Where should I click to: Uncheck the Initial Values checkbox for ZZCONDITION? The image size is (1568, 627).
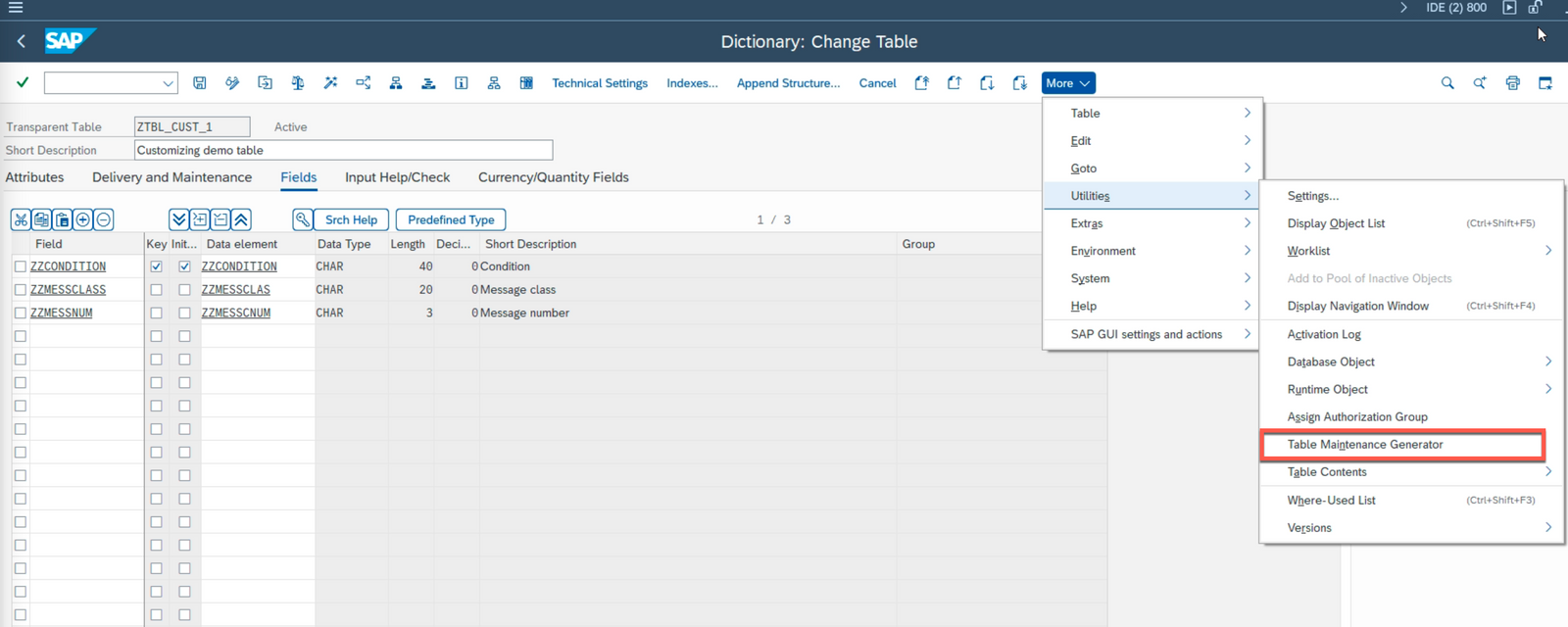(184, 266)
